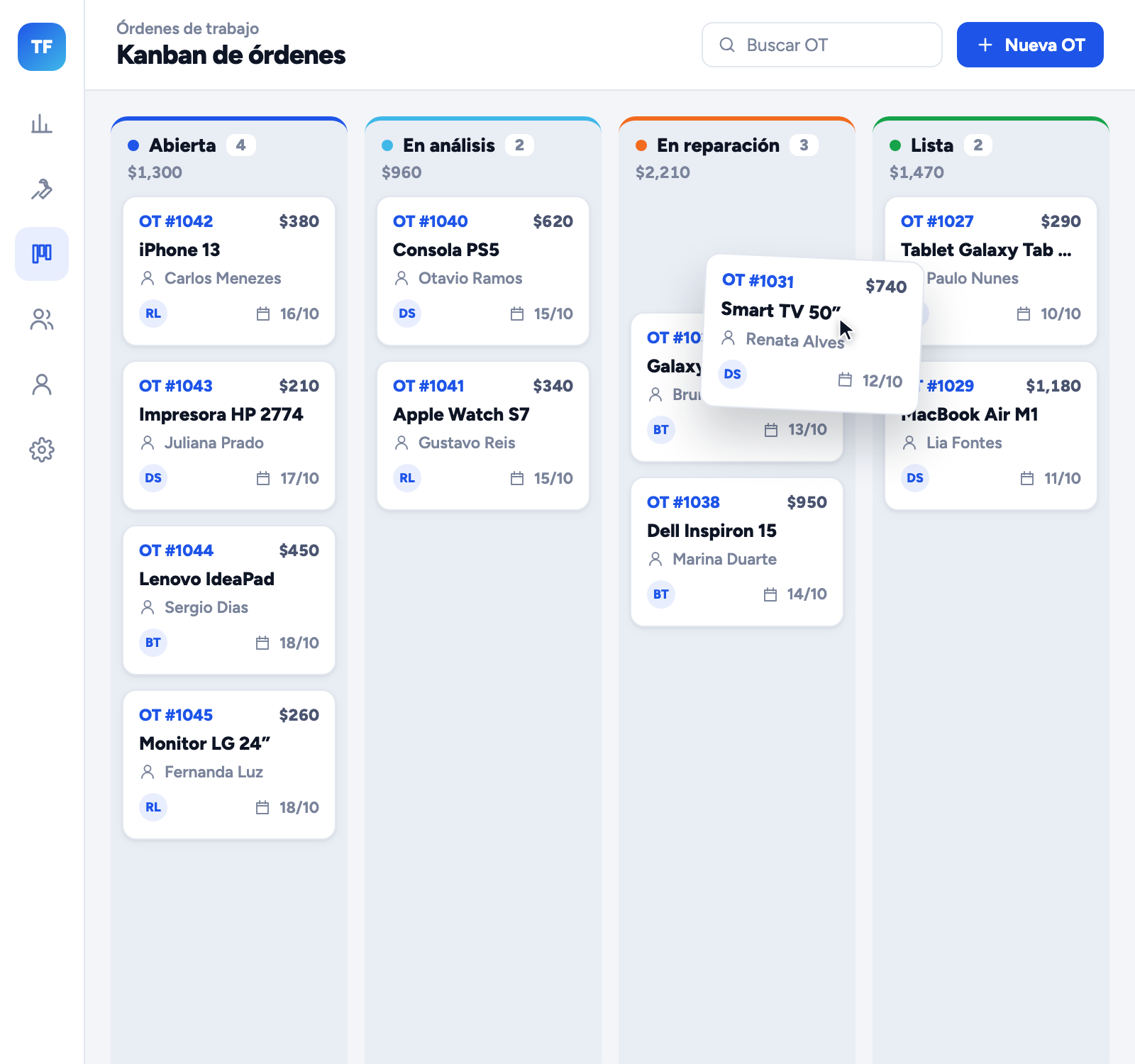
Task: Click the DS avatar on MacBook Air M1 card
Action: [915, 478]
